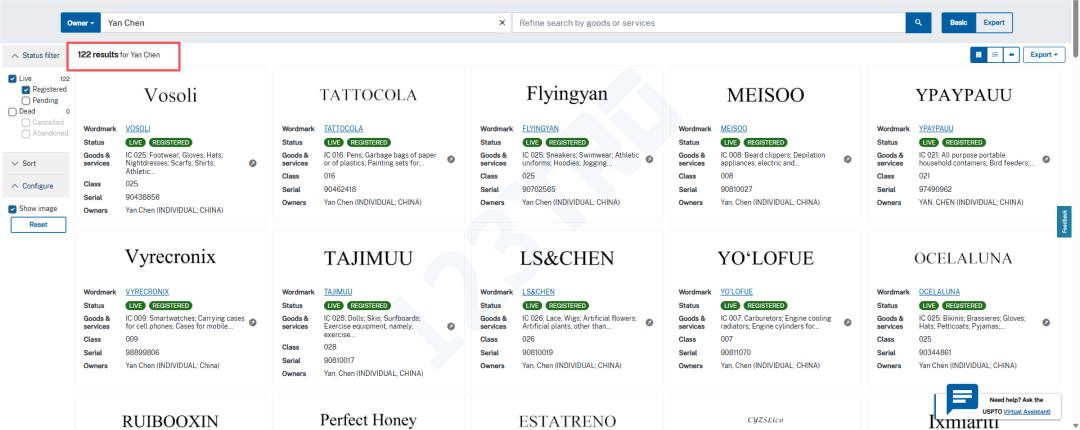
Task: Open the Owner search field dropdown
Action: click(81, 23)
